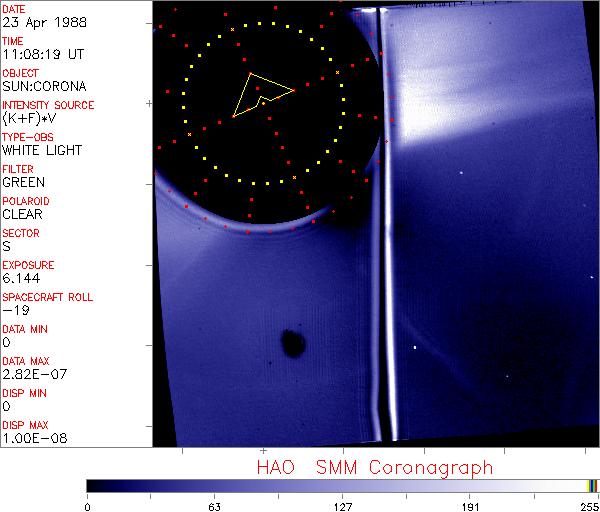The image size is (600, 512).
Task: Click the GREEN filter value
Action: (x=23, y=182)
